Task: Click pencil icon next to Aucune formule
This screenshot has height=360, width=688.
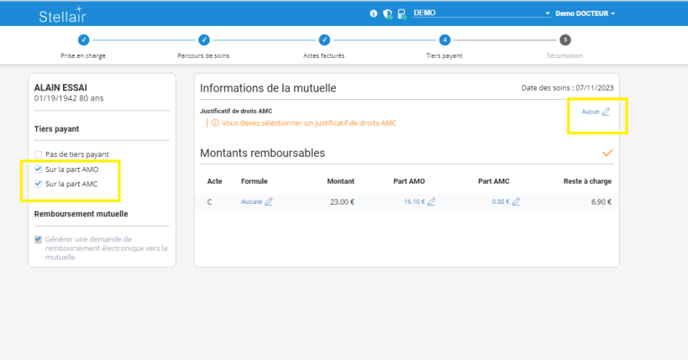Action: coord(269,202)
